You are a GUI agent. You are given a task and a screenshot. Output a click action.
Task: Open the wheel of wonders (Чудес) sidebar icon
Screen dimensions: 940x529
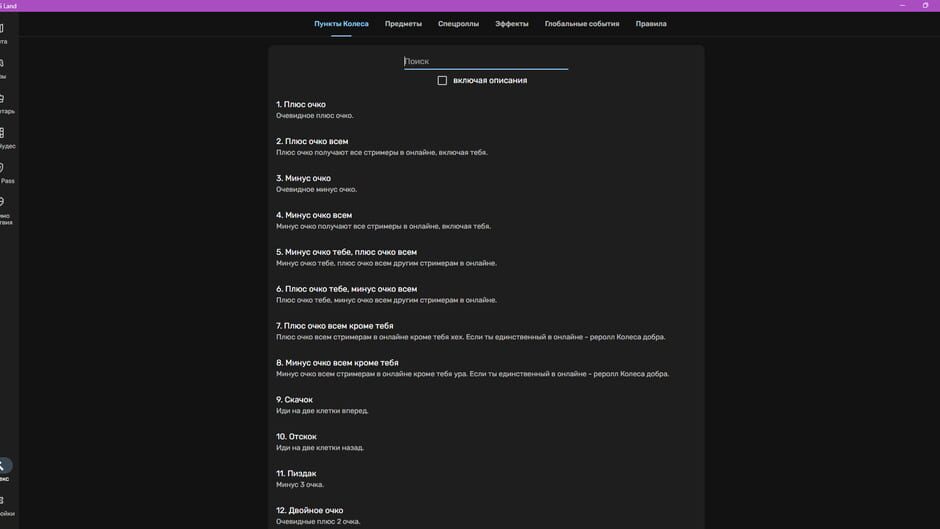(x=4, y=138)
